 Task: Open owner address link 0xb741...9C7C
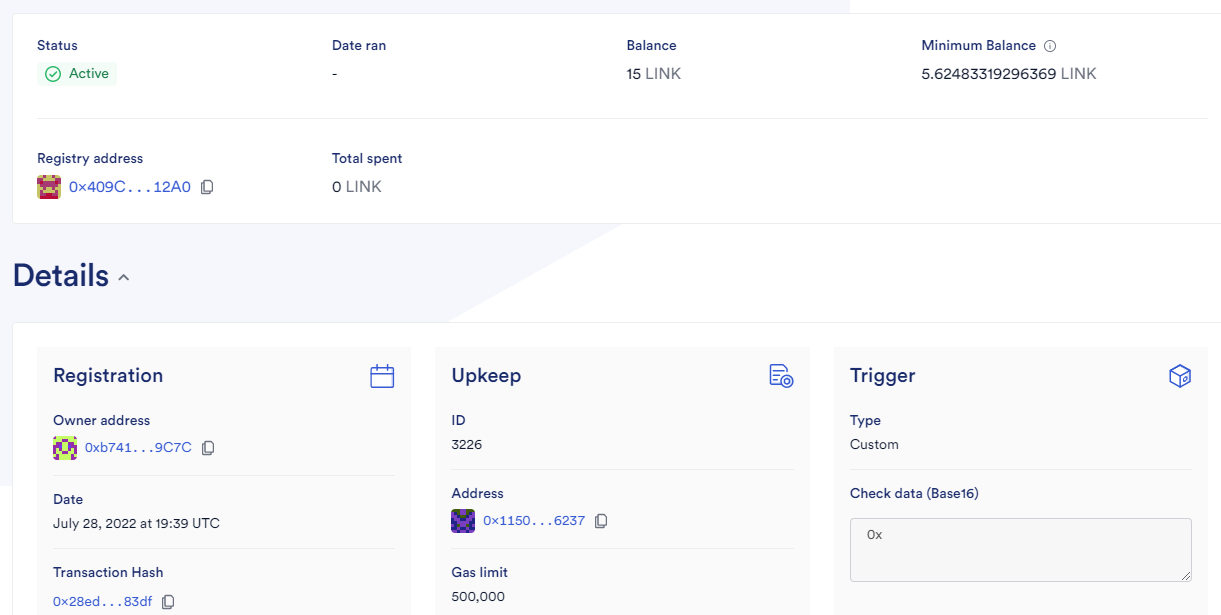(138, 448)
